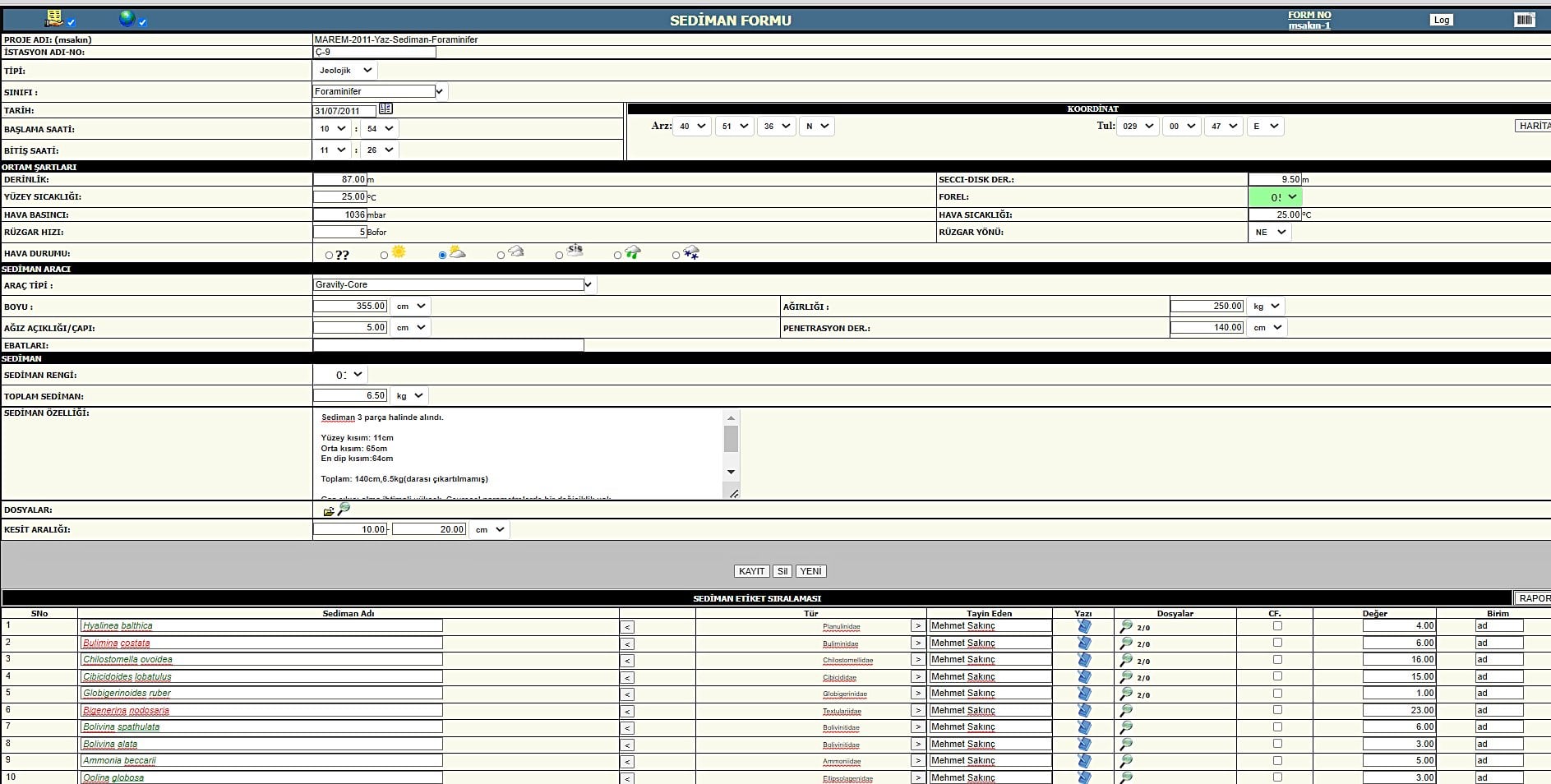Open the calendar picker beside the date field
The height and width of the screenshot is (784, 1551).
tap(385, 109)
